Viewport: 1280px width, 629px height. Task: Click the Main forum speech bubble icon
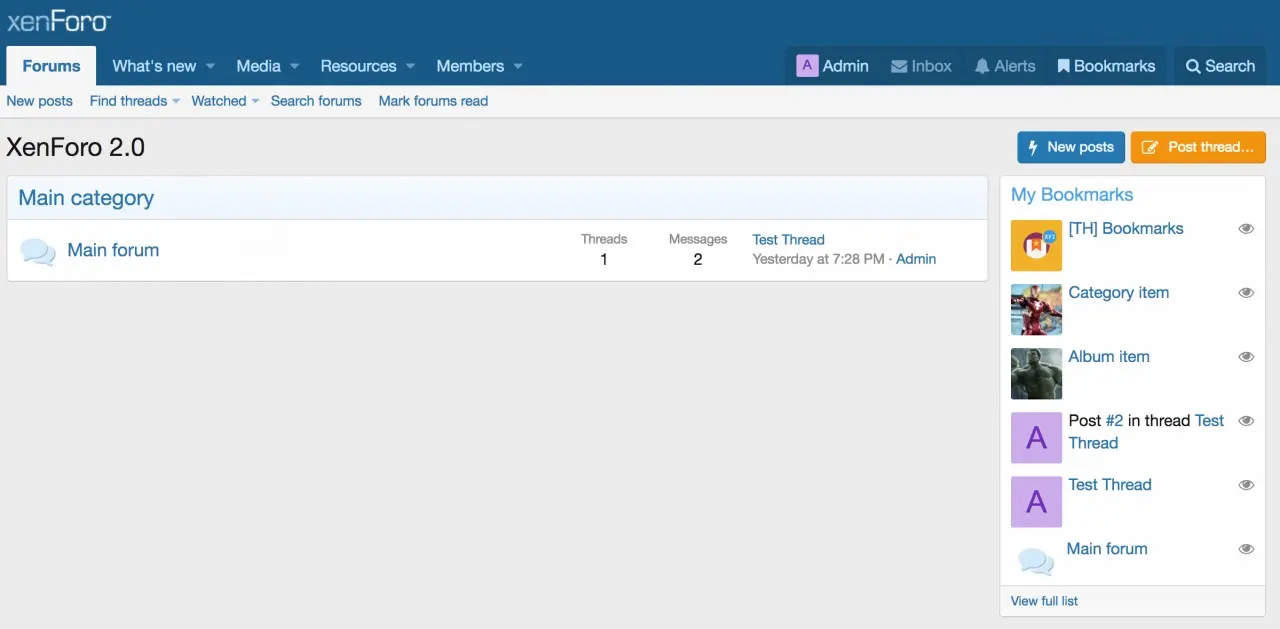pos(38,252)
